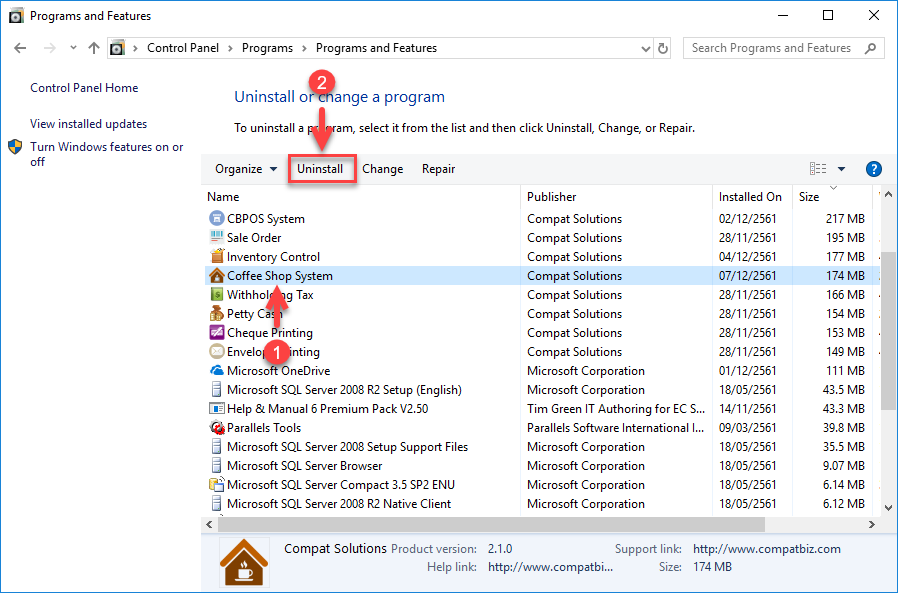Click the Withholding Tax program icon
The height and width of the screenshot is (593, 898).
216,294
